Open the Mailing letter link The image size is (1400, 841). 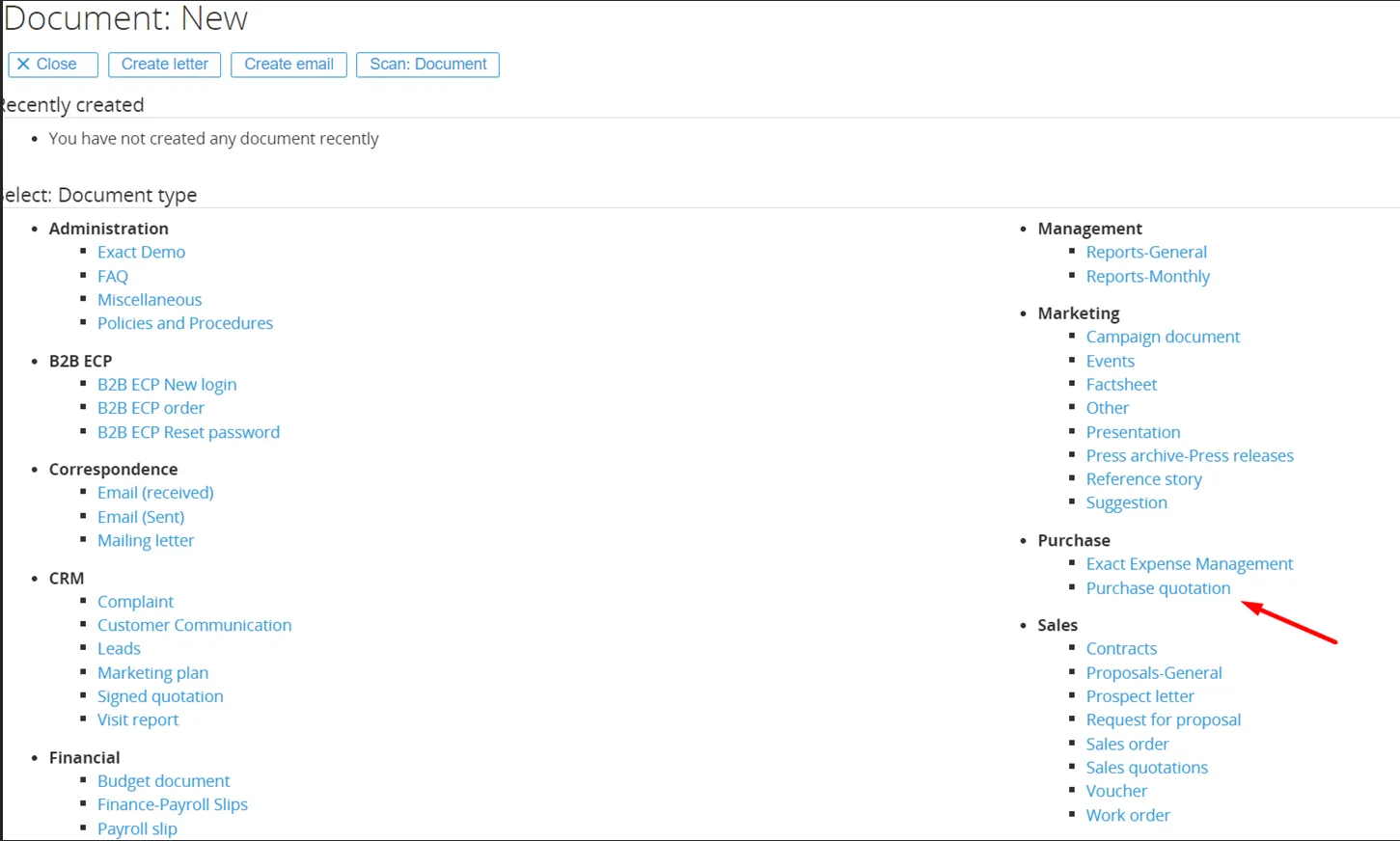(146, 541)
